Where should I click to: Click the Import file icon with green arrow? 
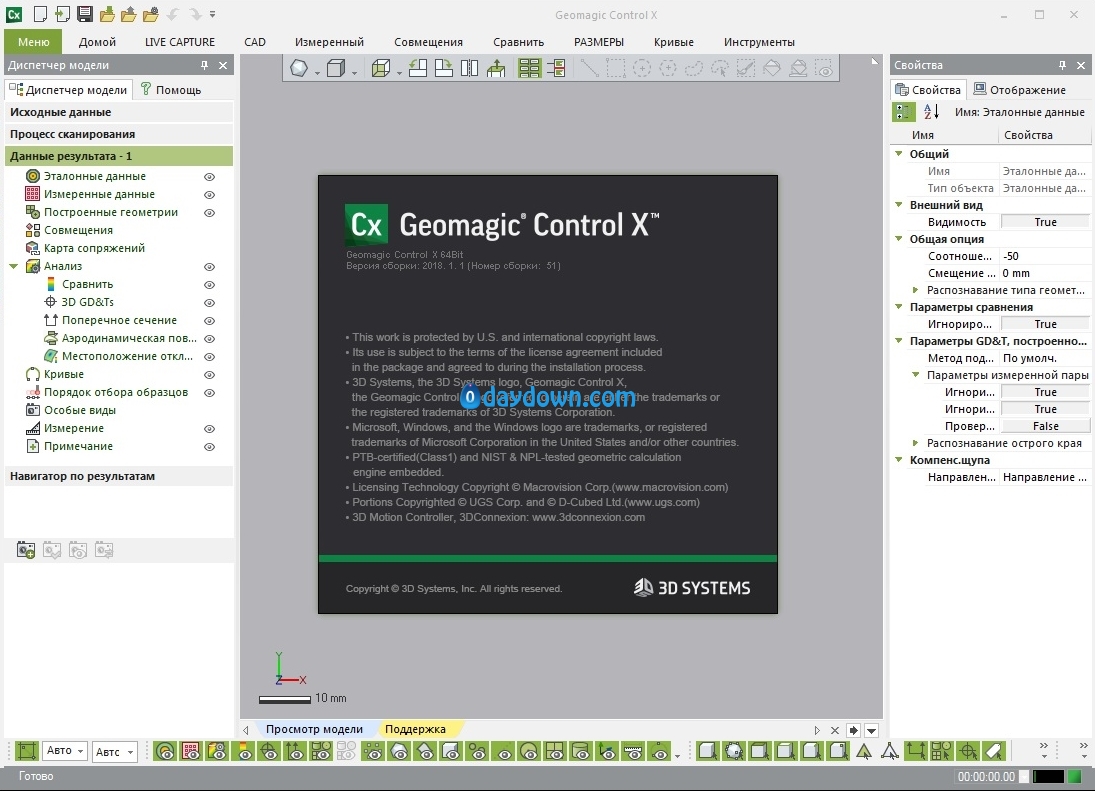pyautogui.click(x=62, y=14)
